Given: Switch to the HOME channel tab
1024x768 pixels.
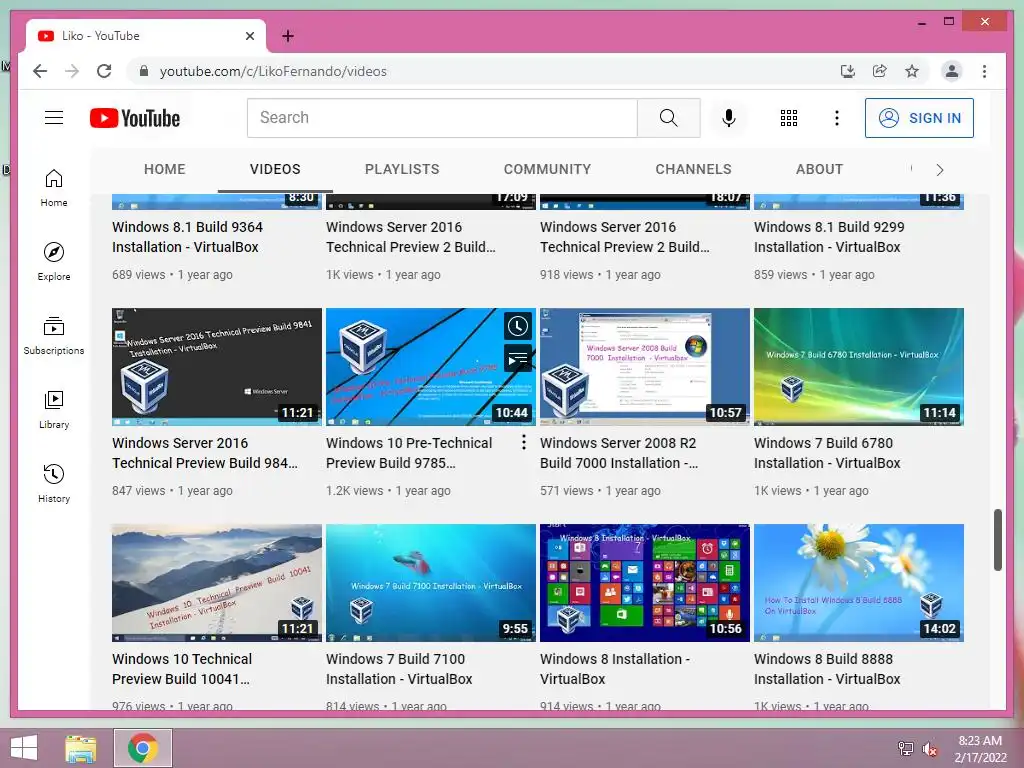Looking at the screenshot, I should 165,169.
